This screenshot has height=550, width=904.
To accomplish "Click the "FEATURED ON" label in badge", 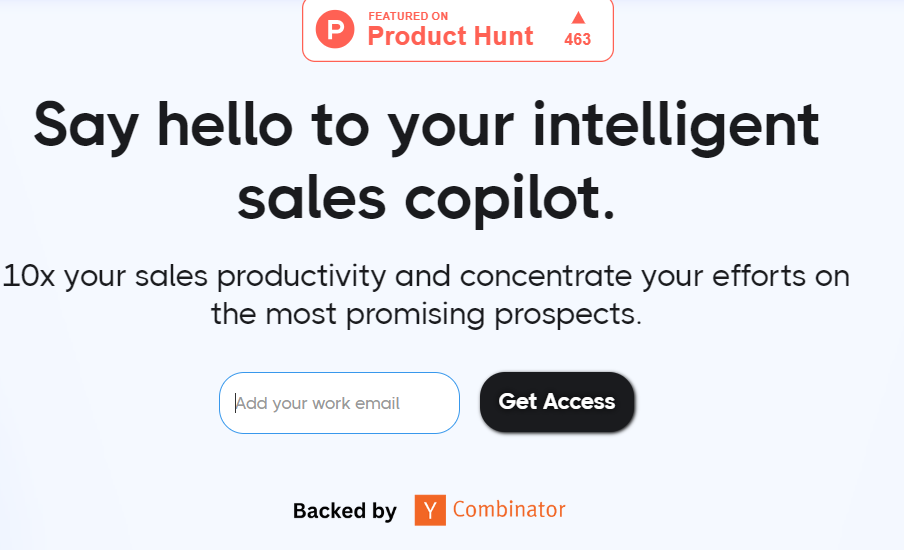I will click(408, 16).
